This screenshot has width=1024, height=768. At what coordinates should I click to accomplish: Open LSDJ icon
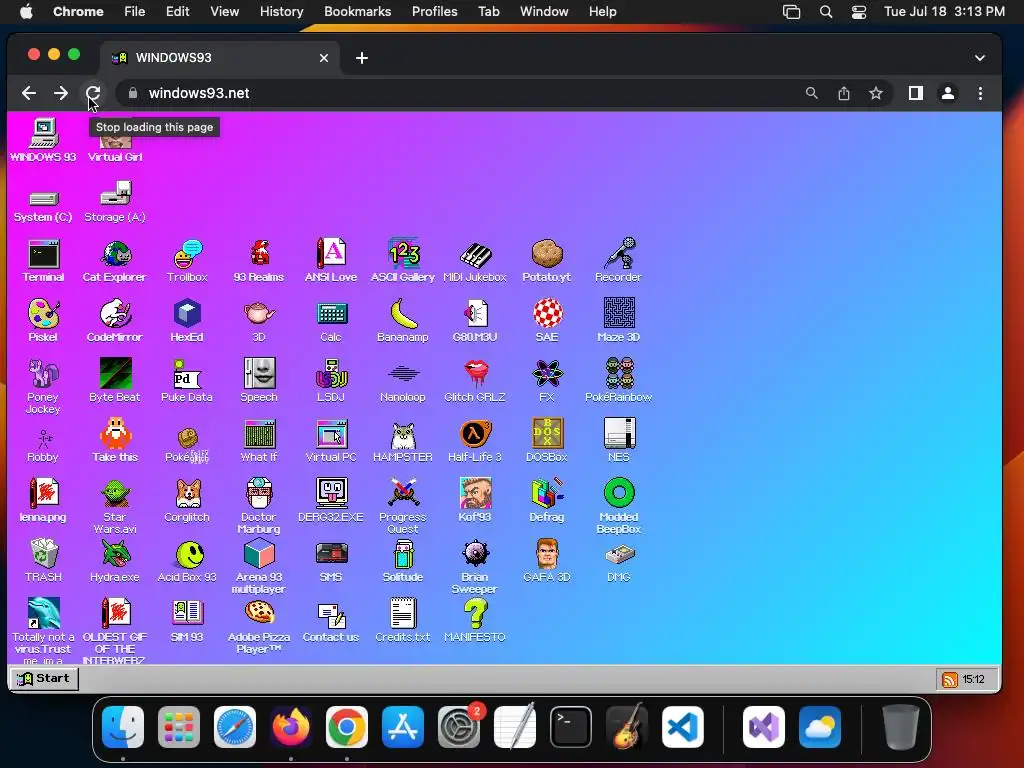(x=331, y=381)
